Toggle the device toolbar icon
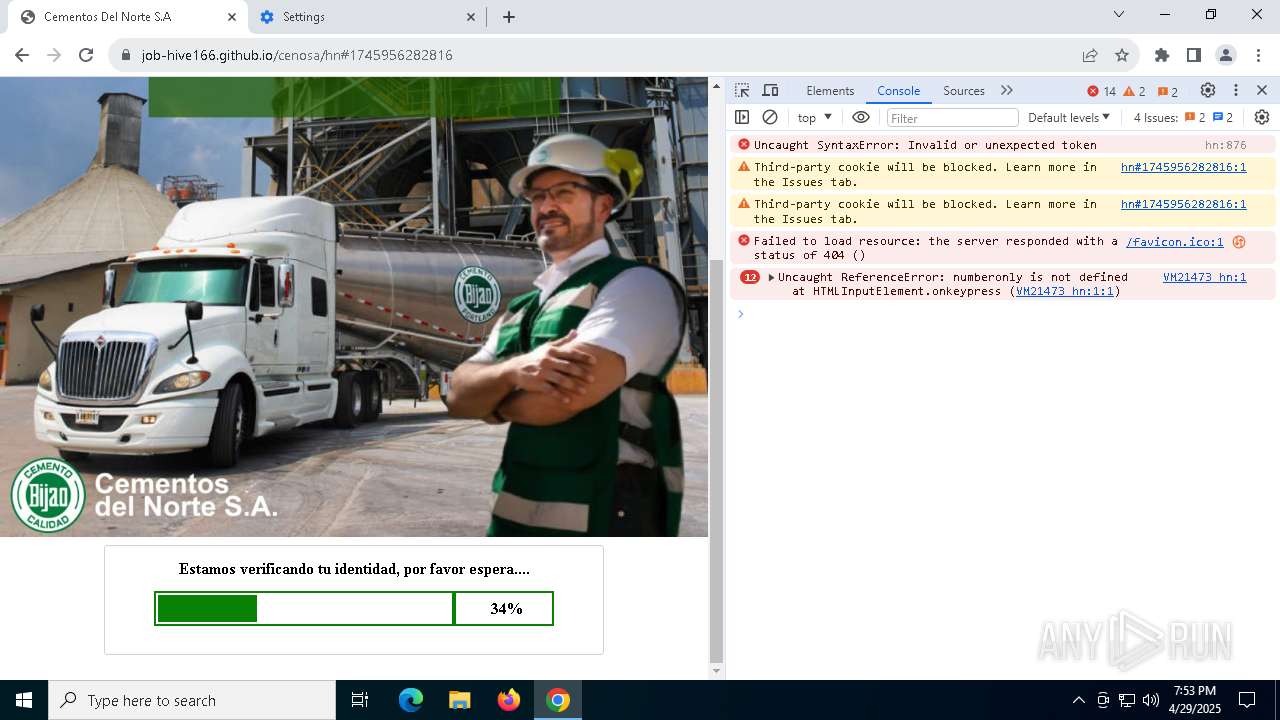This screenshot has width=1280, height=720. pos(770,91)
